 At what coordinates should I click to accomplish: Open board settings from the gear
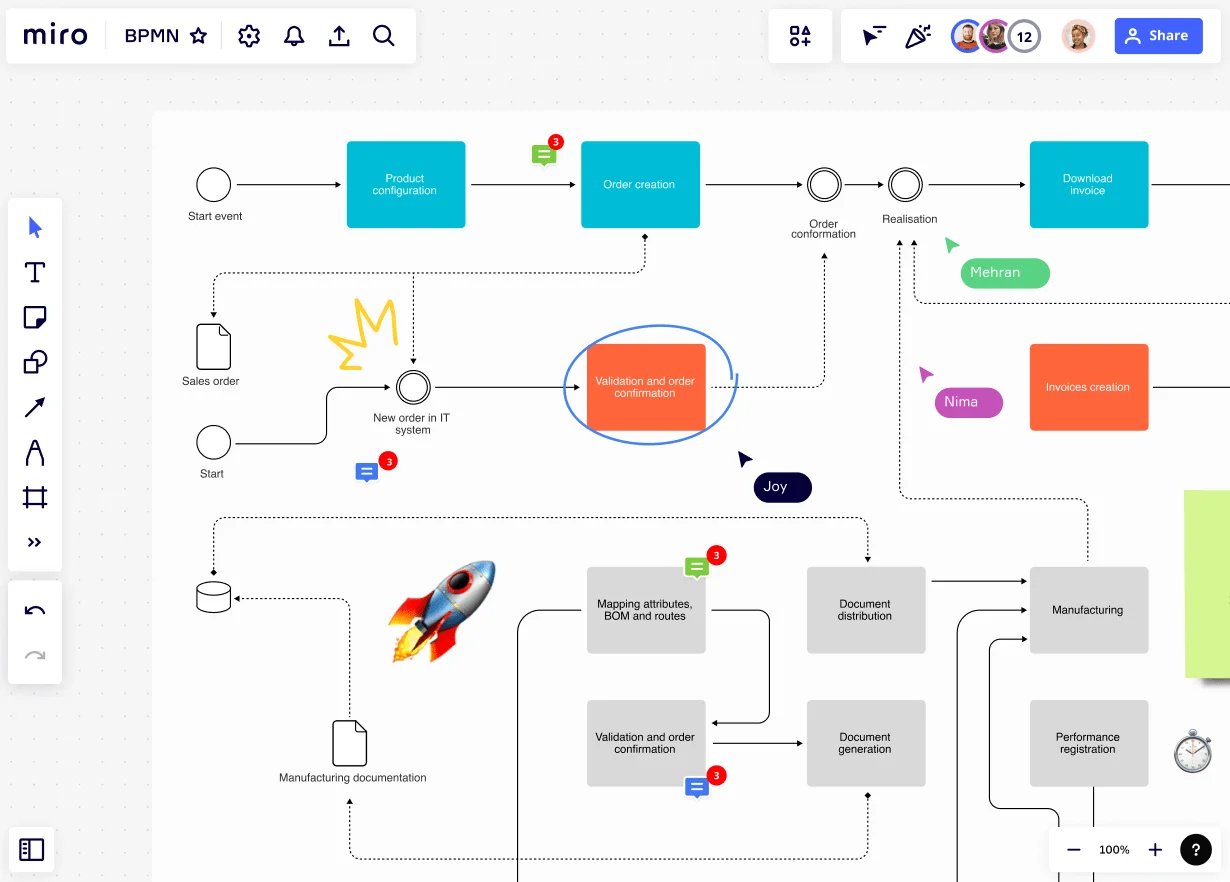[248, 35]
